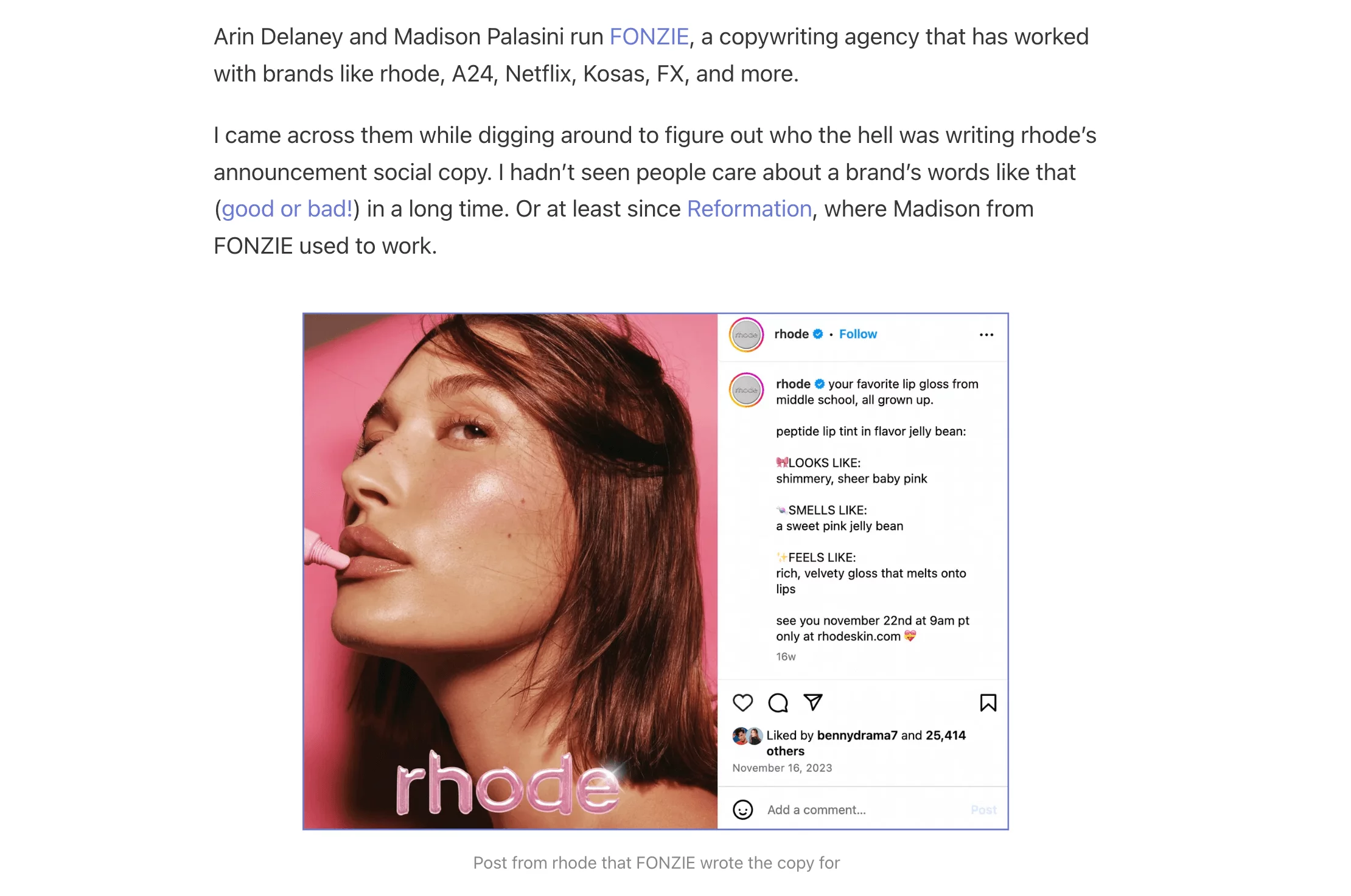Click the smiley emoji in the comment bar

(x=742, y=810)
